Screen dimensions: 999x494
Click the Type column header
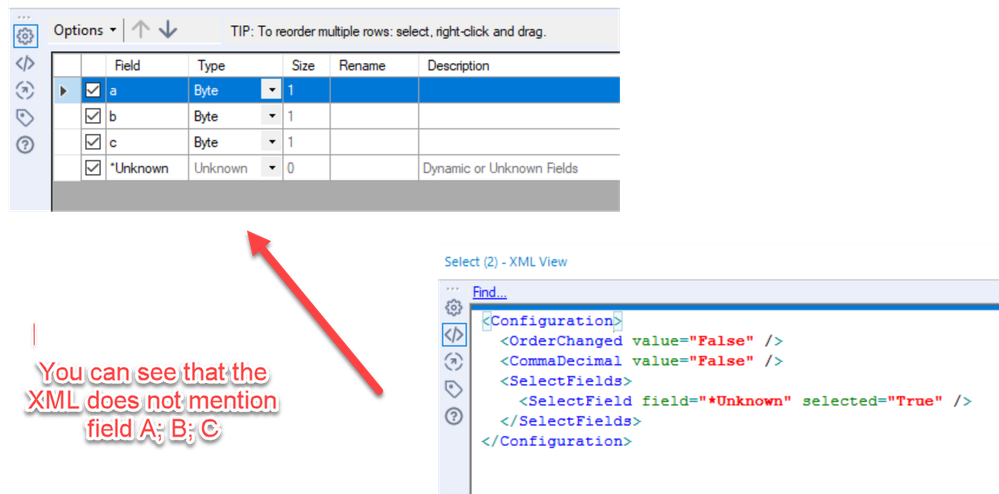236,66
